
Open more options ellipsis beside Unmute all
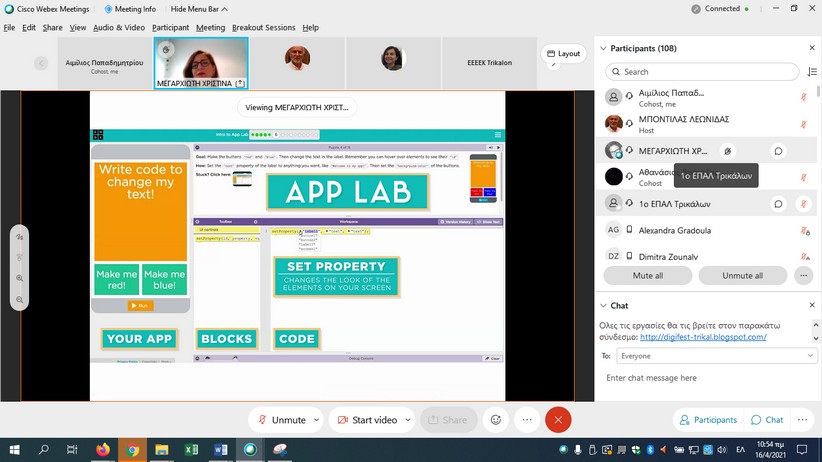(x=803, y=275)
